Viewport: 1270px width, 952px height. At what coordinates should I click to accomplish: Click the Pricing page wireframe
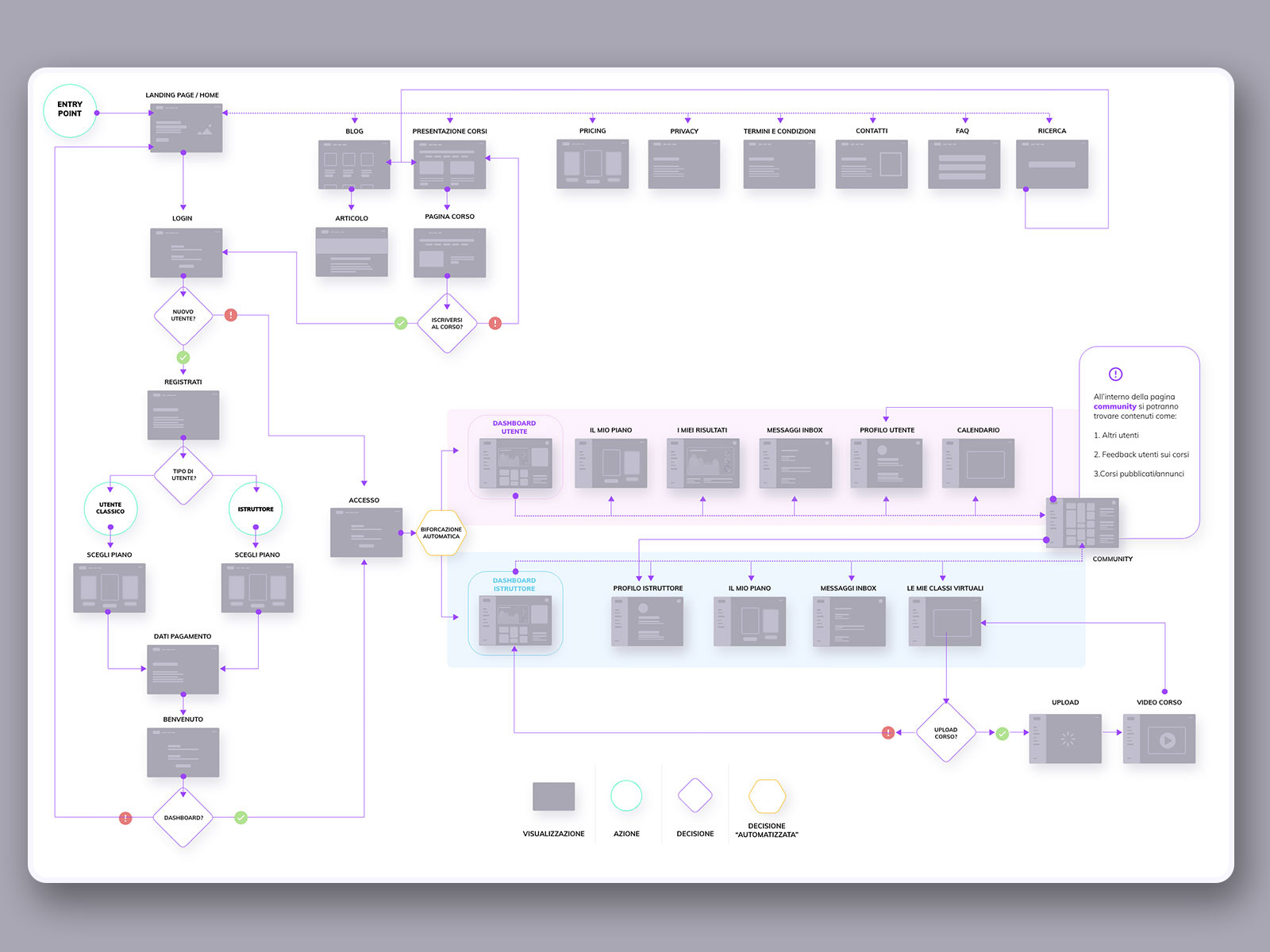(593, 164)
